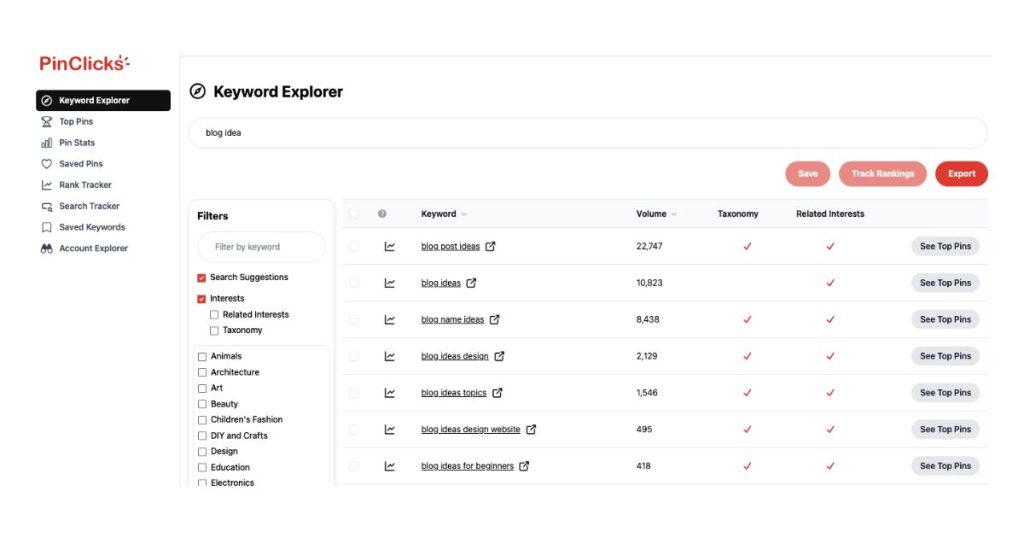Click the help question mark icon in table header

[x=382, y=214]
